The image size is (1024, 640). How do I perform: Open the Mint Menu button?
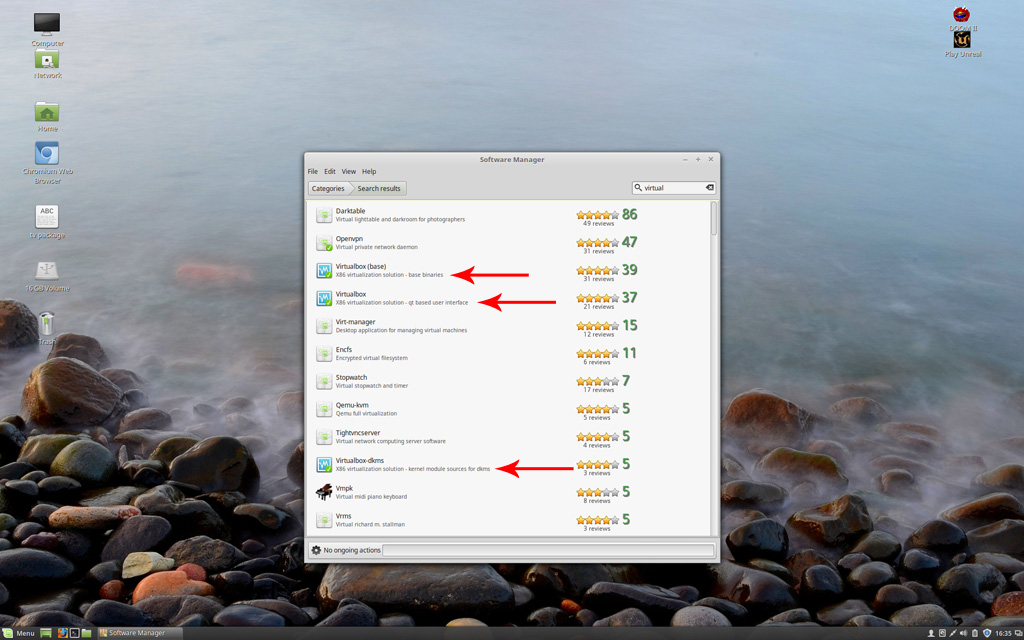pyautogui.click(x=18, y=633)
